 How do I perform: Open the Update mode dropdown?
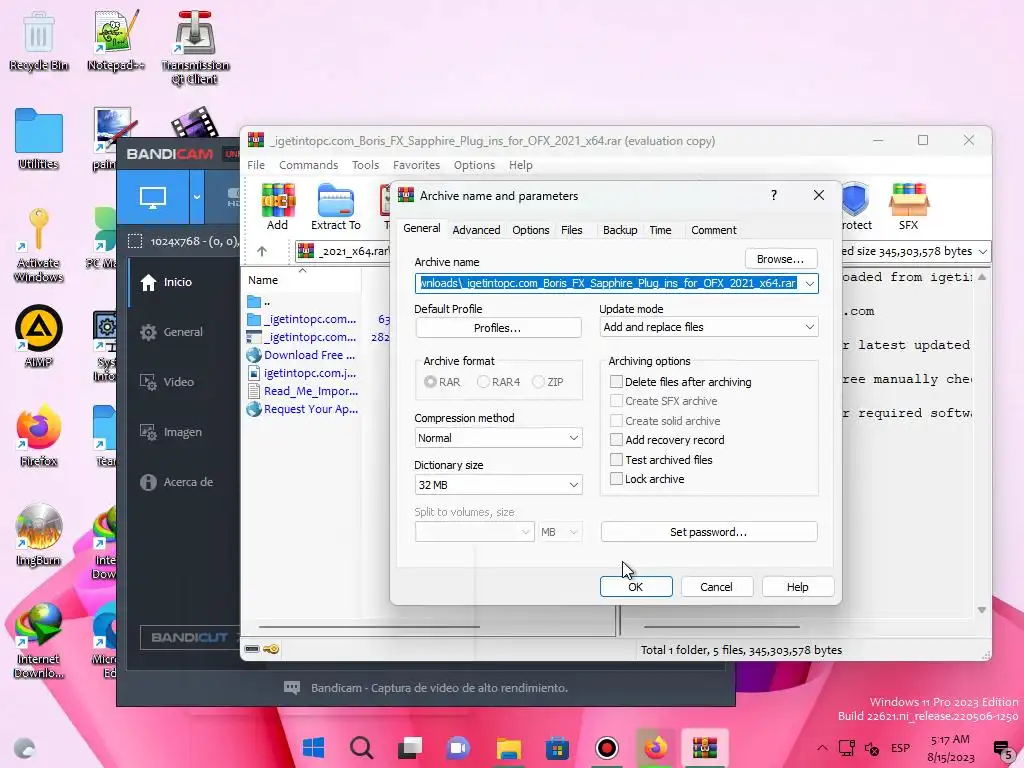click(x=709, y=327)
